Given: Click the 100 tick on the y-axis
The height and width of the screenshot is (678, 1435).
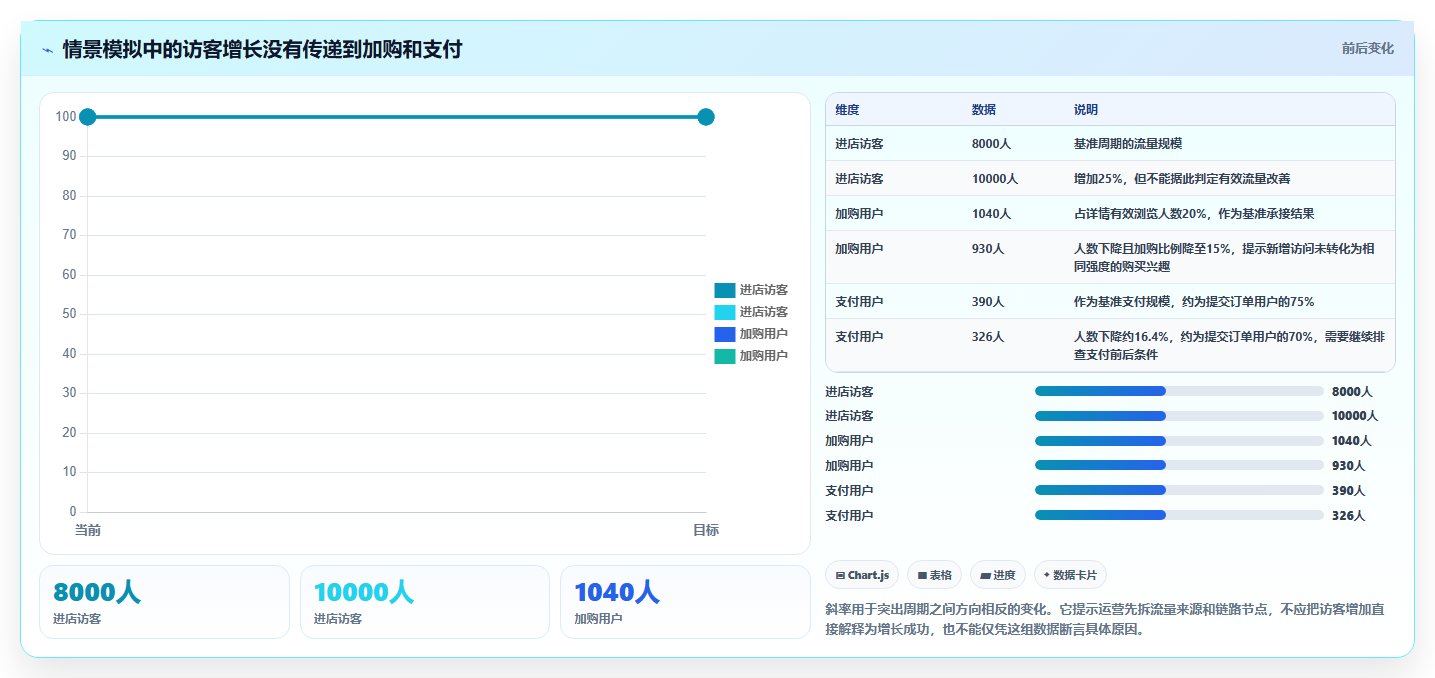Looking at the screenshot, I should coord(66,117).
